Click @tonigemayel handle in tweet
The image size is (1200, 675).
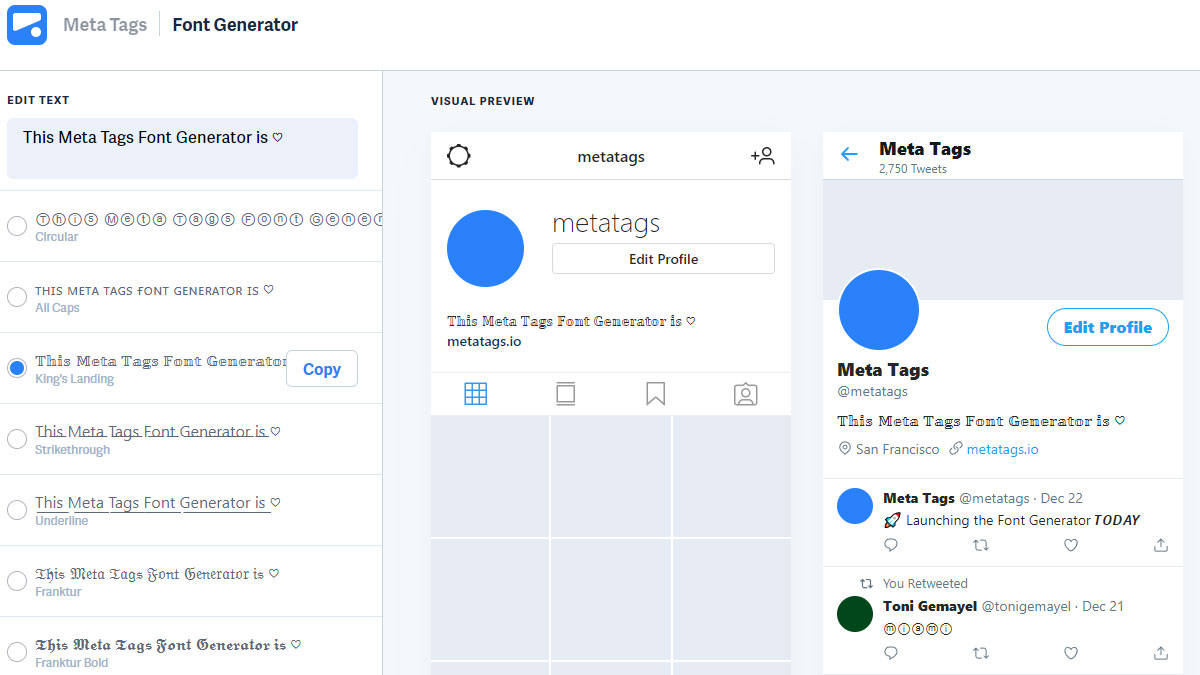tap(1026, 606)
